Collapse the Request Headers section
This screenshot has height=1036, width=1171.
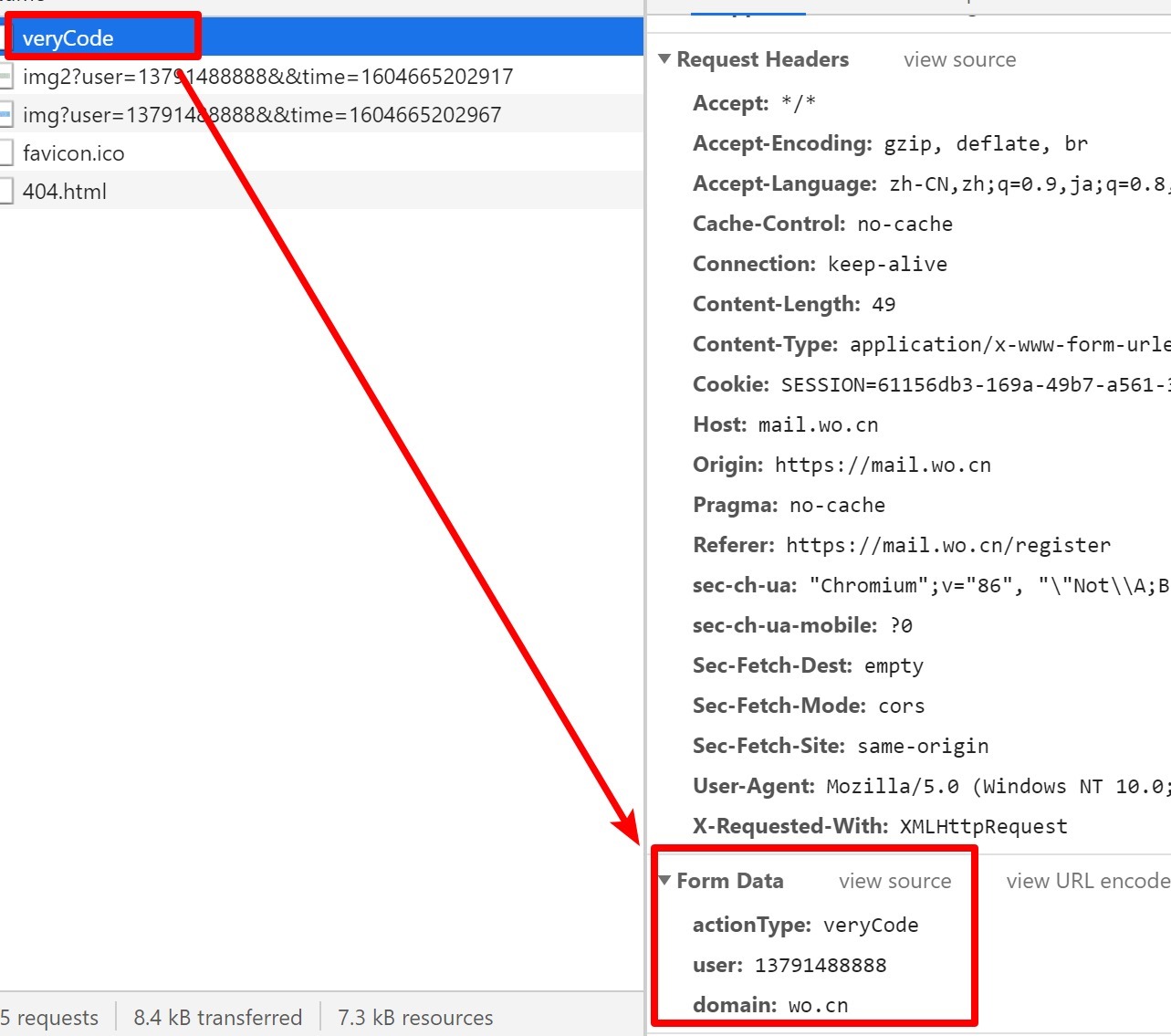click(664, 59)
